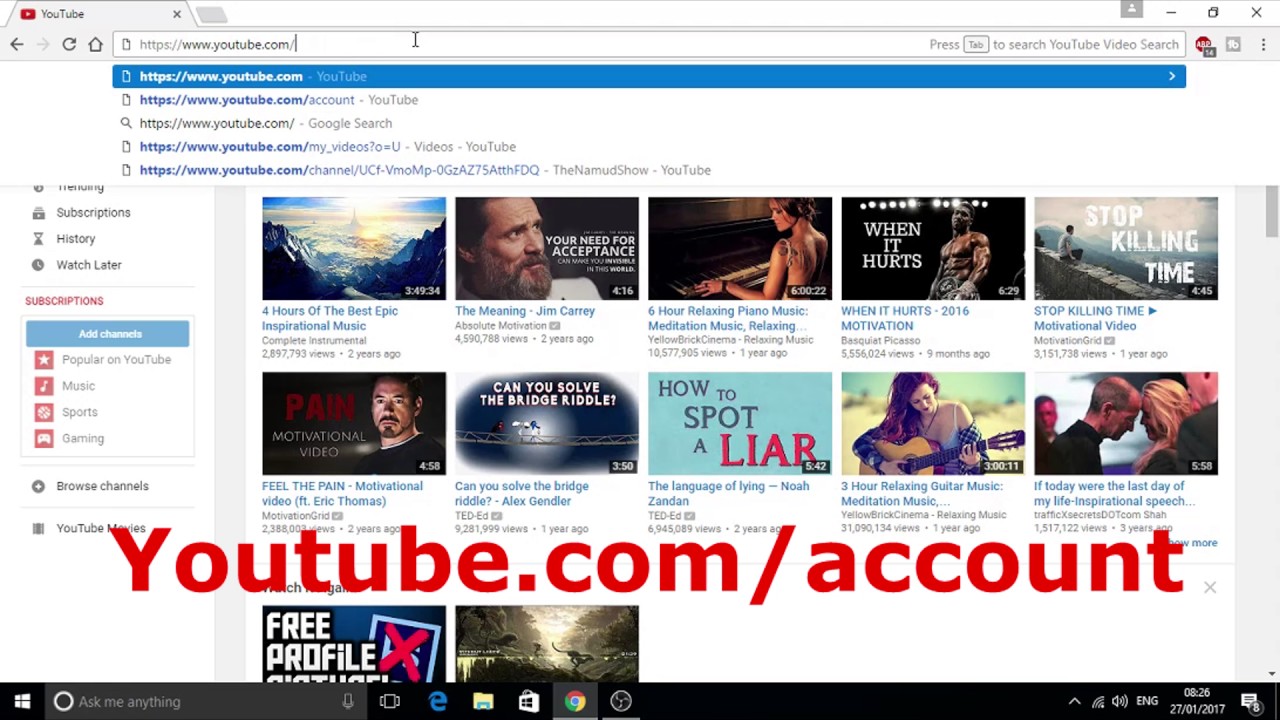Open Absolute Motivation channel name
The width and height of the screenshot is (1280, 720).
[x=500, y=326]
